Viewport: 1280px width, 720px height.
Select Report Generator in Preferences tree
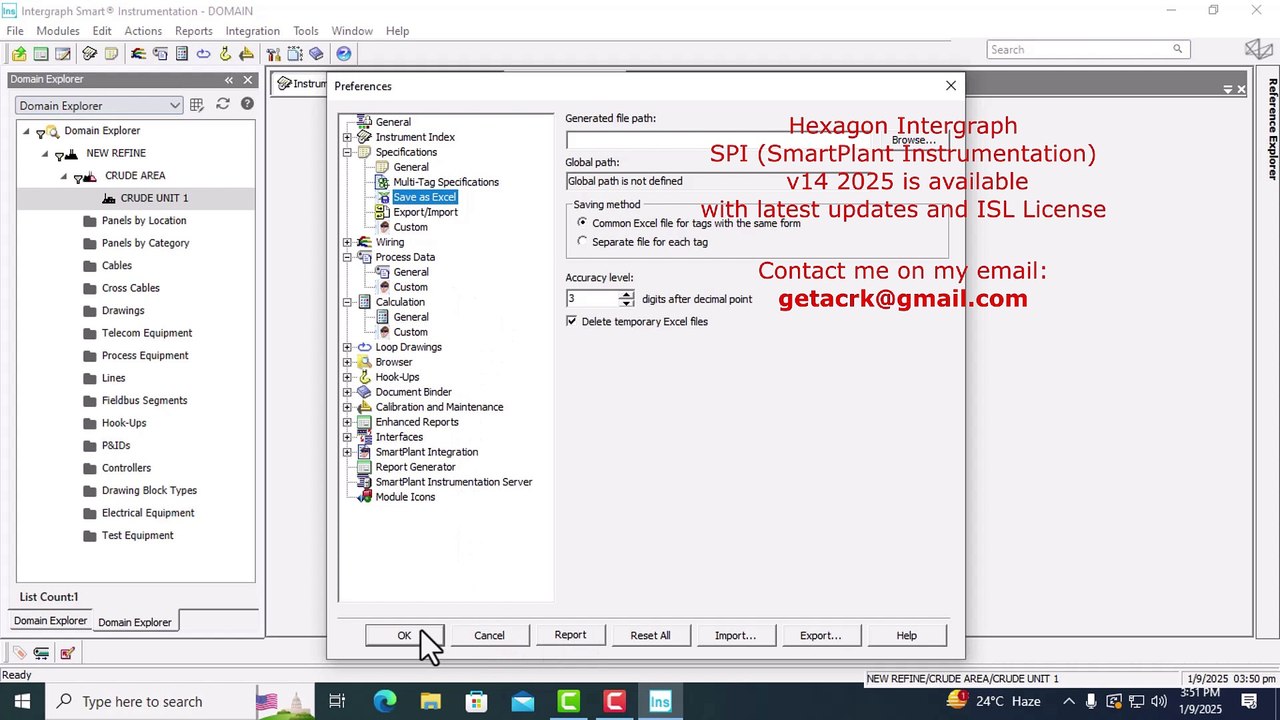415,467
